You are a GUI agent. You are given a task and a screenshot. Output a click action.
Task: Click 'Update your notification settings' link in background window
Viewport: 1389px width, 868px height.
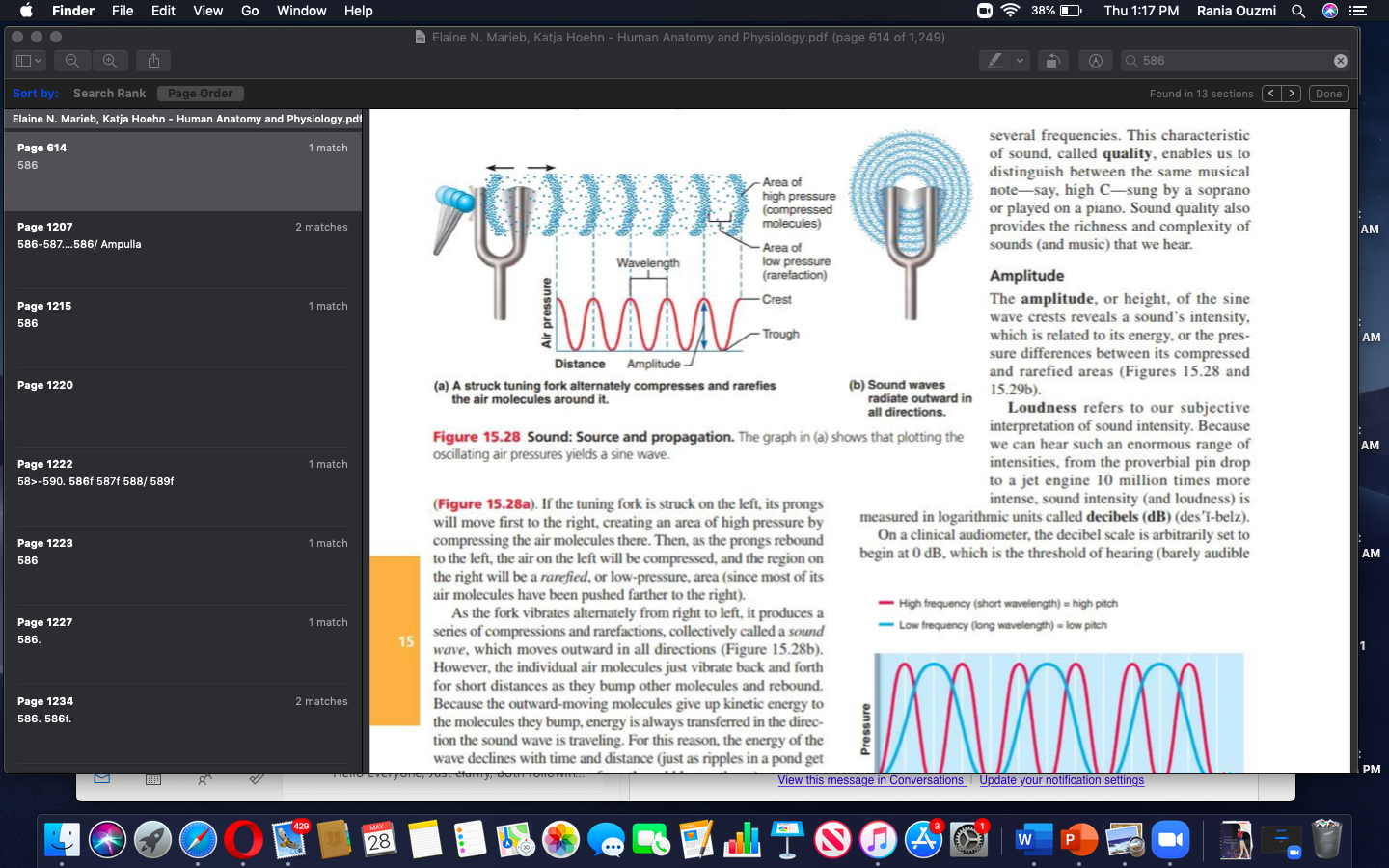(x=1062, y=780)
